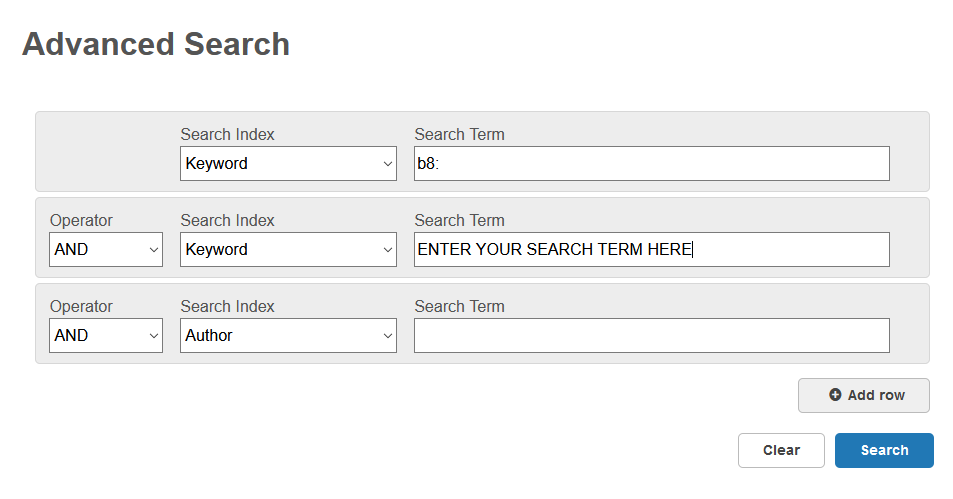
Task: Click the Search Index label in the first row
Action: point(227,134)
